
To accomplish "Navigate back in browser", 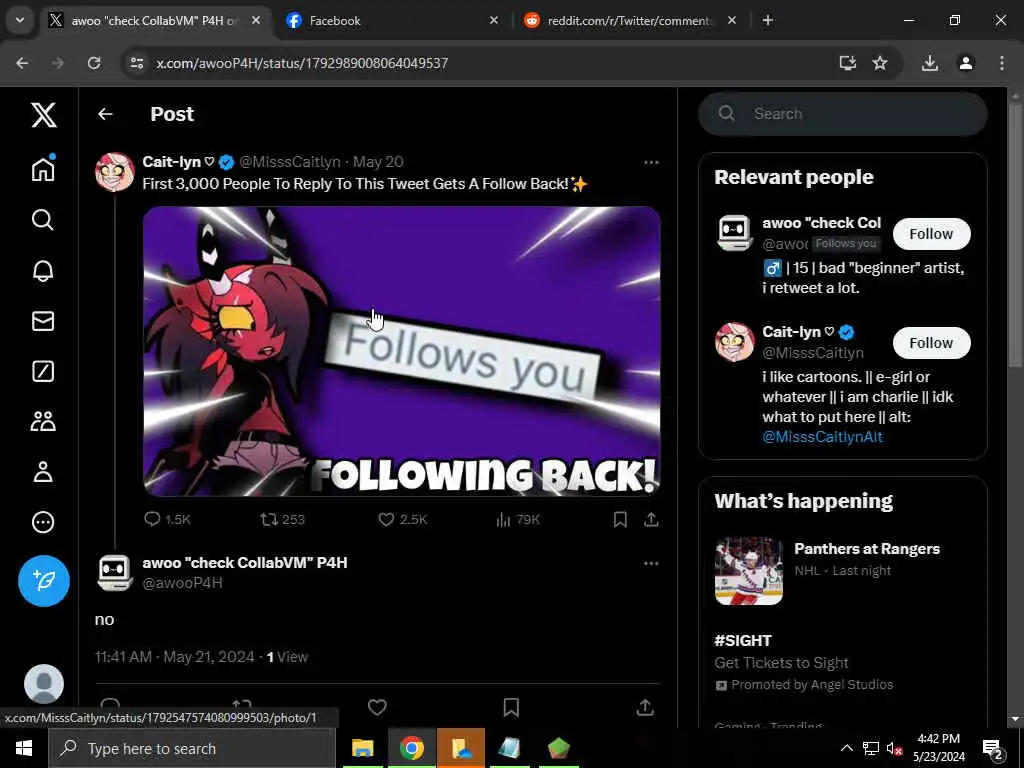I will (x=22, y=63).
